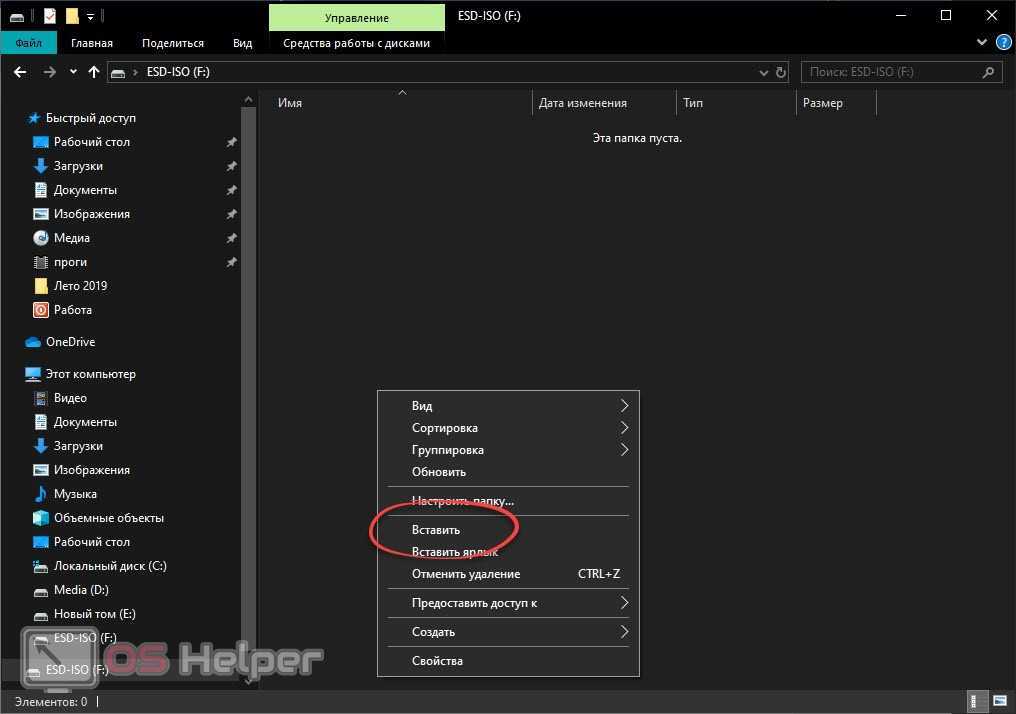Click the Back navigation arrow

pyautogui.click(x=19, y=72)
